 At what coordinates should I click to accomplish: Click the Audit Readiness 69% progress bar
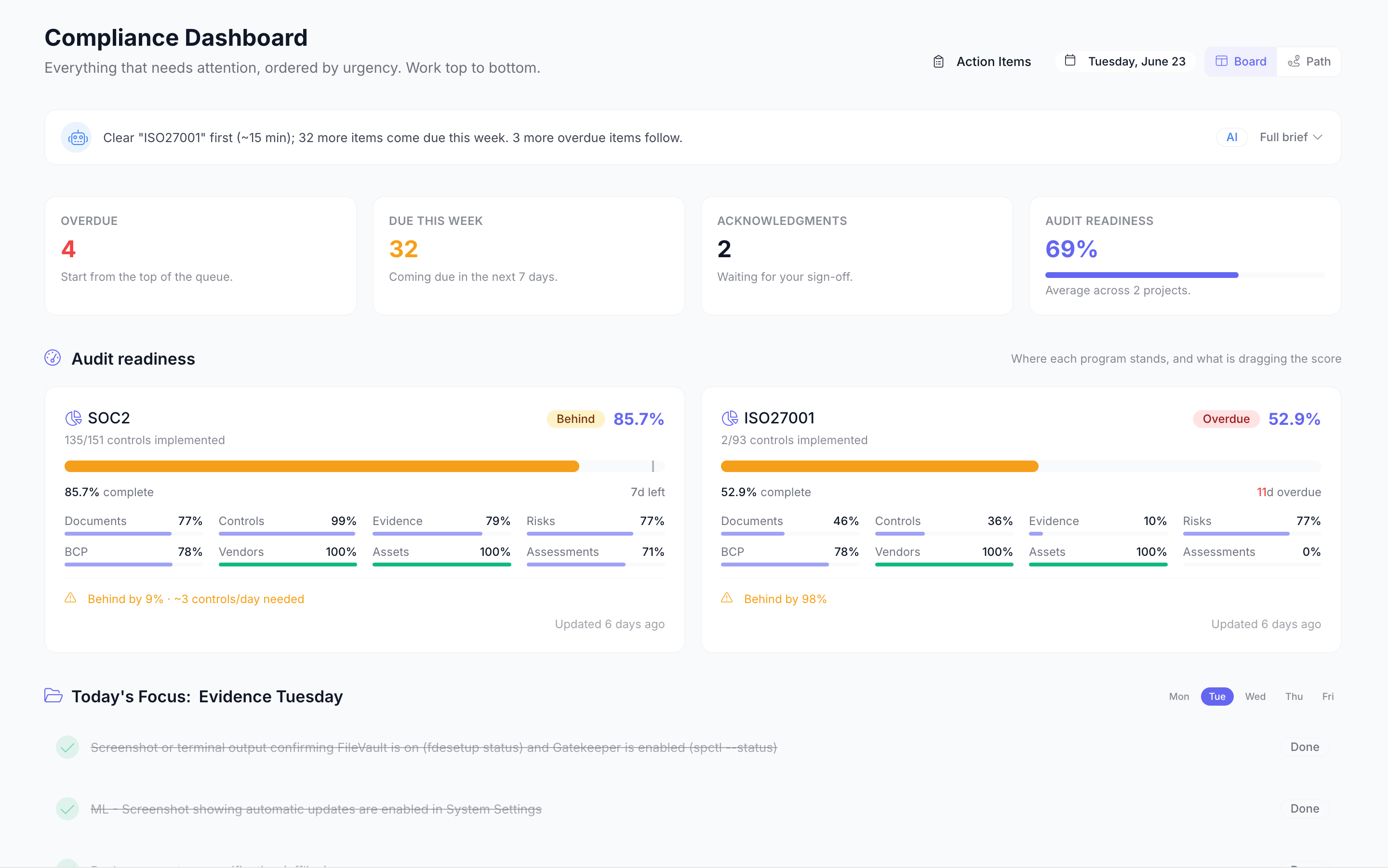point(1185,275)
